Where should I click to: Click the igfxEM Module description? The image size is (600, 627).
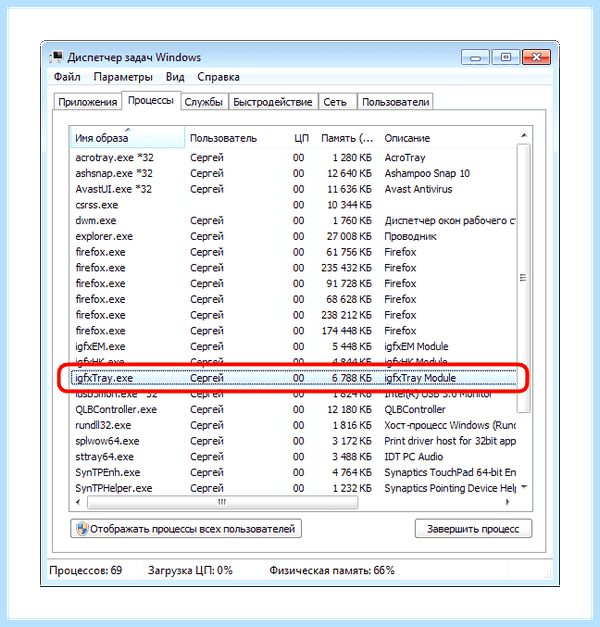pos(416,346)
